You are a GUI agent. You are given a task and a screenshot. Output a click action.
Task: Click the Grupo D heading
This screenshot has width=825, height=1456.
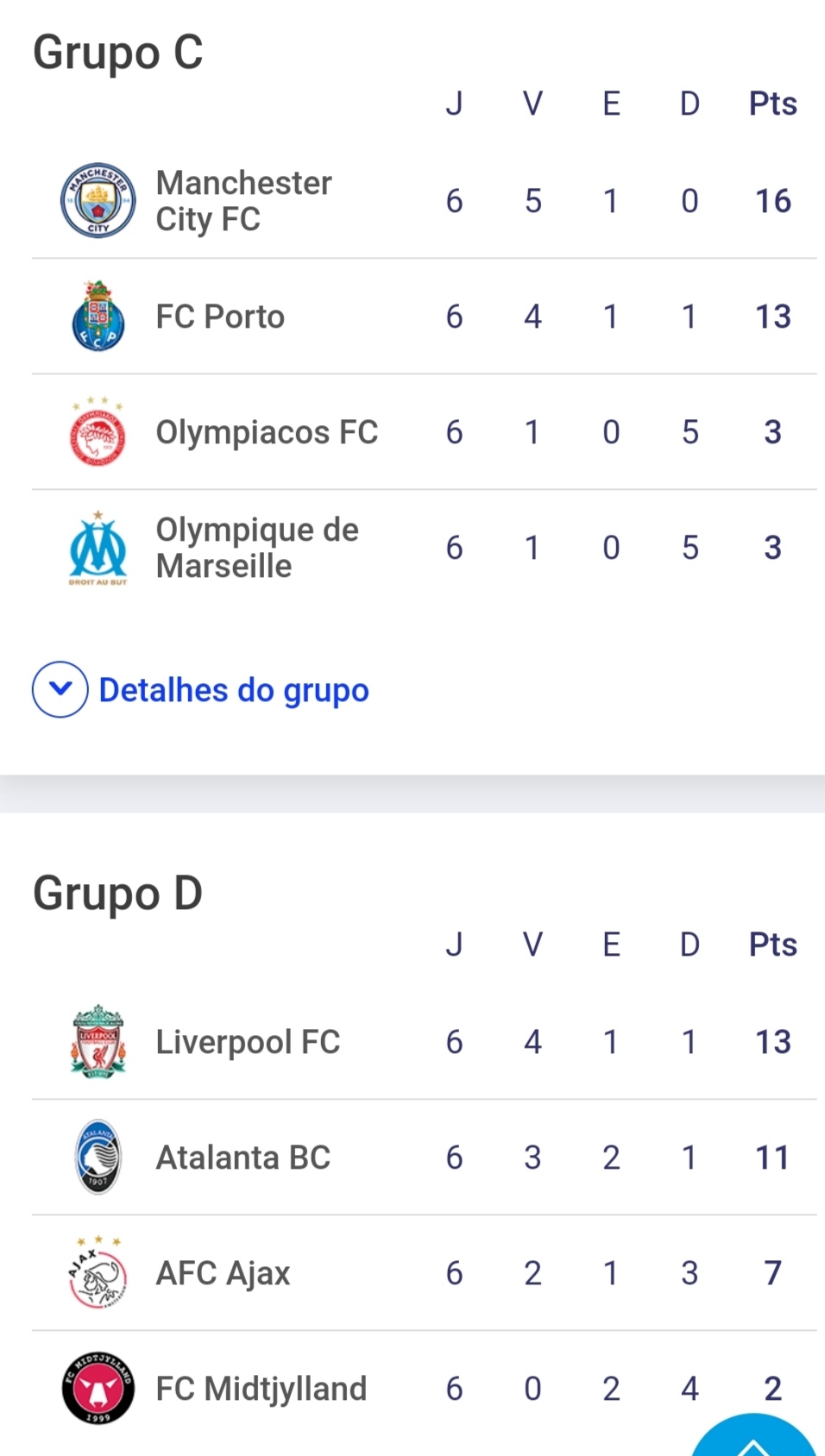coord(118,894)
